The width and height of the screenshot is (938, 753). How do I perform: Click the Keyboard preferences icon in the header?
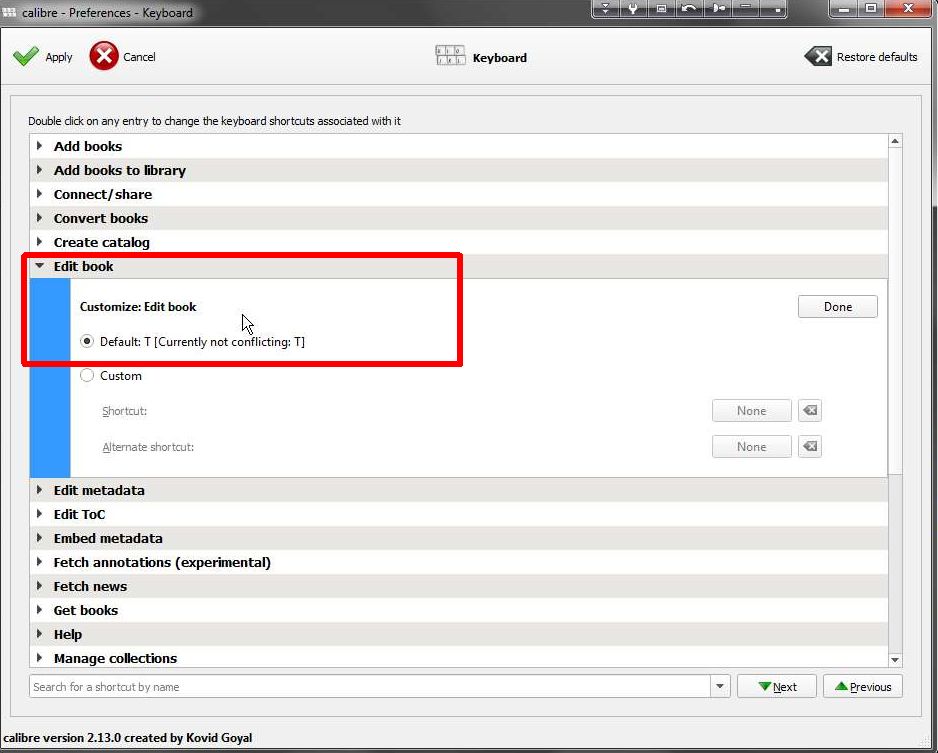[450, 56]
